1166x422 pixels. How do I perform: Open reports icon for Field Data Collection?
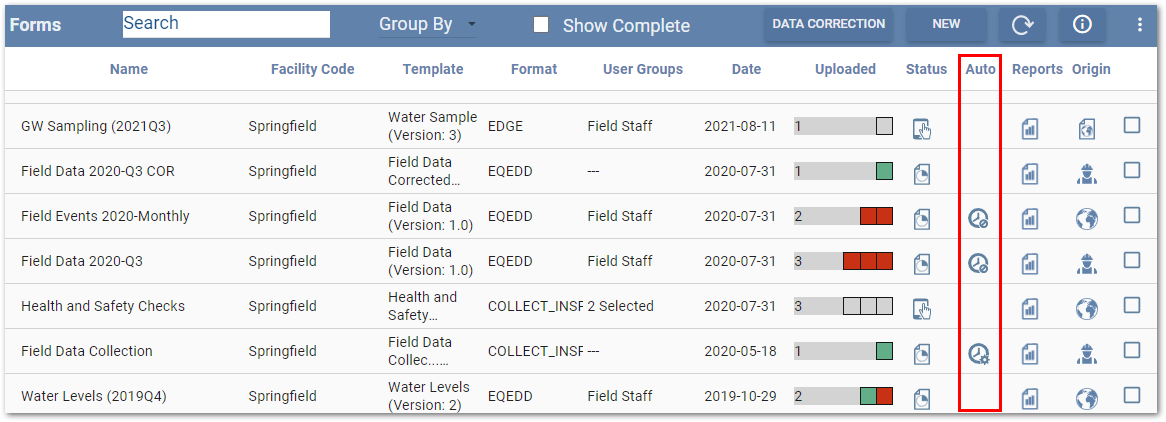(x=1030, y=354)
